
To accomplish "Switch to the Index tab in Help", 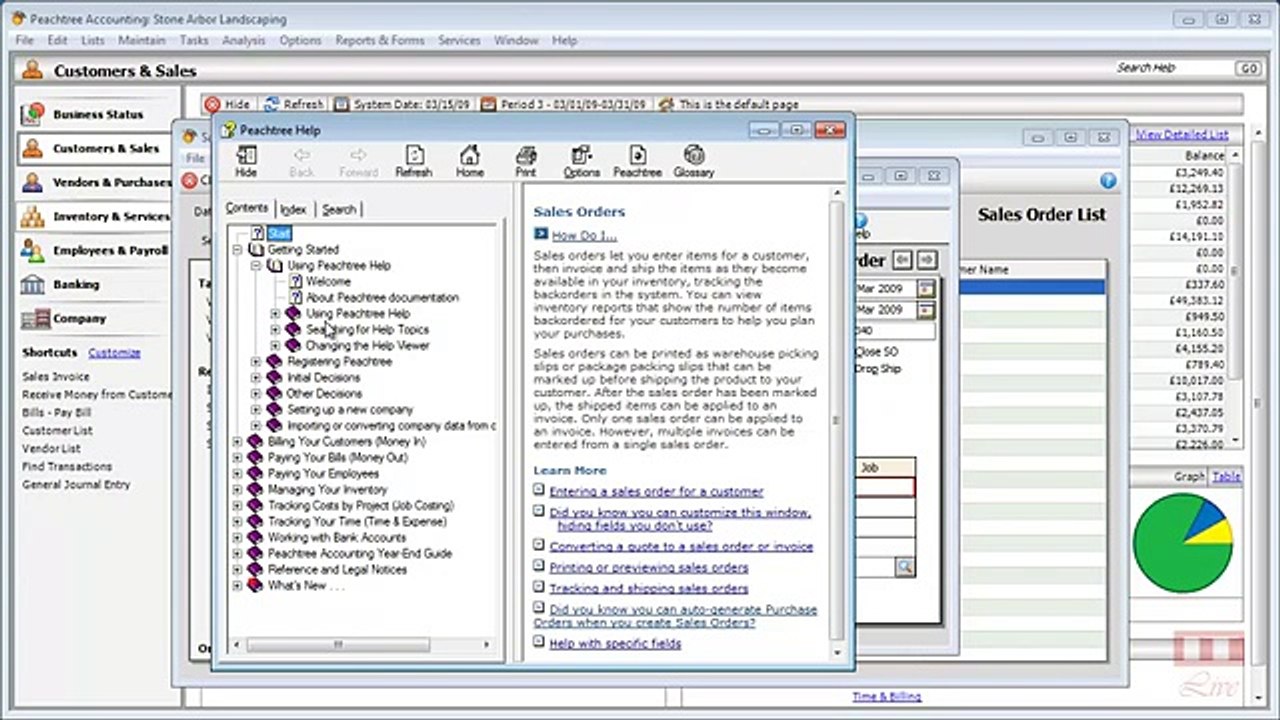I will click(x=293, y=209).
